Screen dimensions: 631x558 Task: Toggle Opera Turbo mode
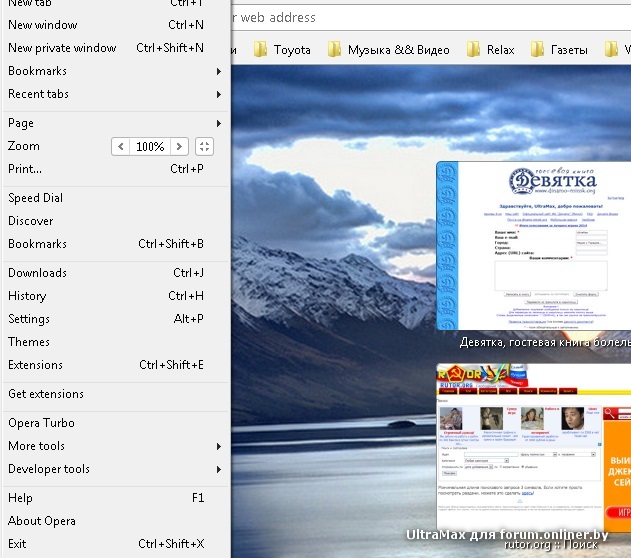tap(115, 423)
